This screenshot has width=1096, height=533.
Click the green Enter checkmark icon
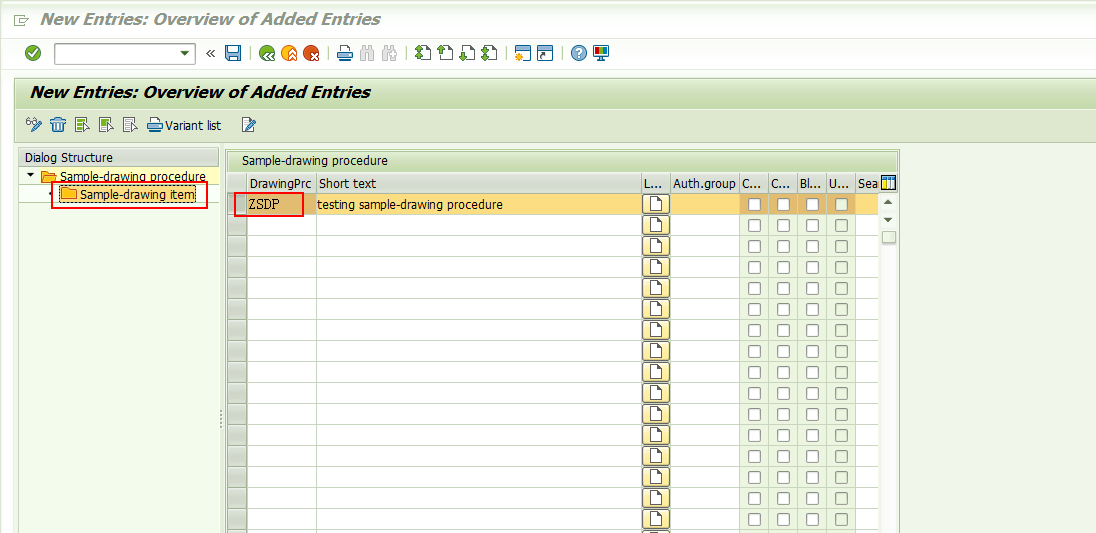point(33,53)
